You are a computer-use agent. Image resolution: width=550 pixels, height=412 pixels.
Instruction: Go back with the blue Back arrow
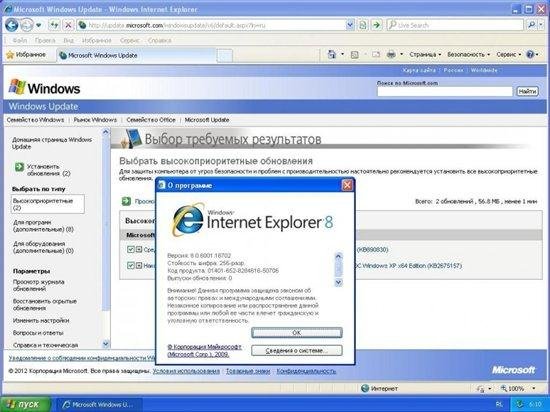pos(11,25)
